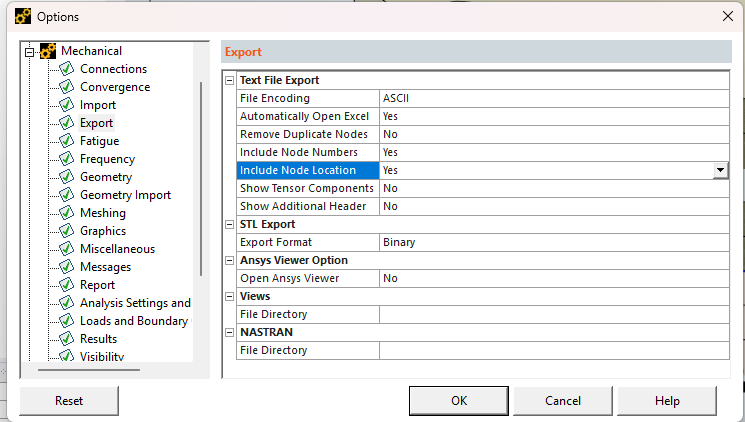Collapse the Ansys Viewer Option section
745x422 pixels.
click(x=229, y=260)
